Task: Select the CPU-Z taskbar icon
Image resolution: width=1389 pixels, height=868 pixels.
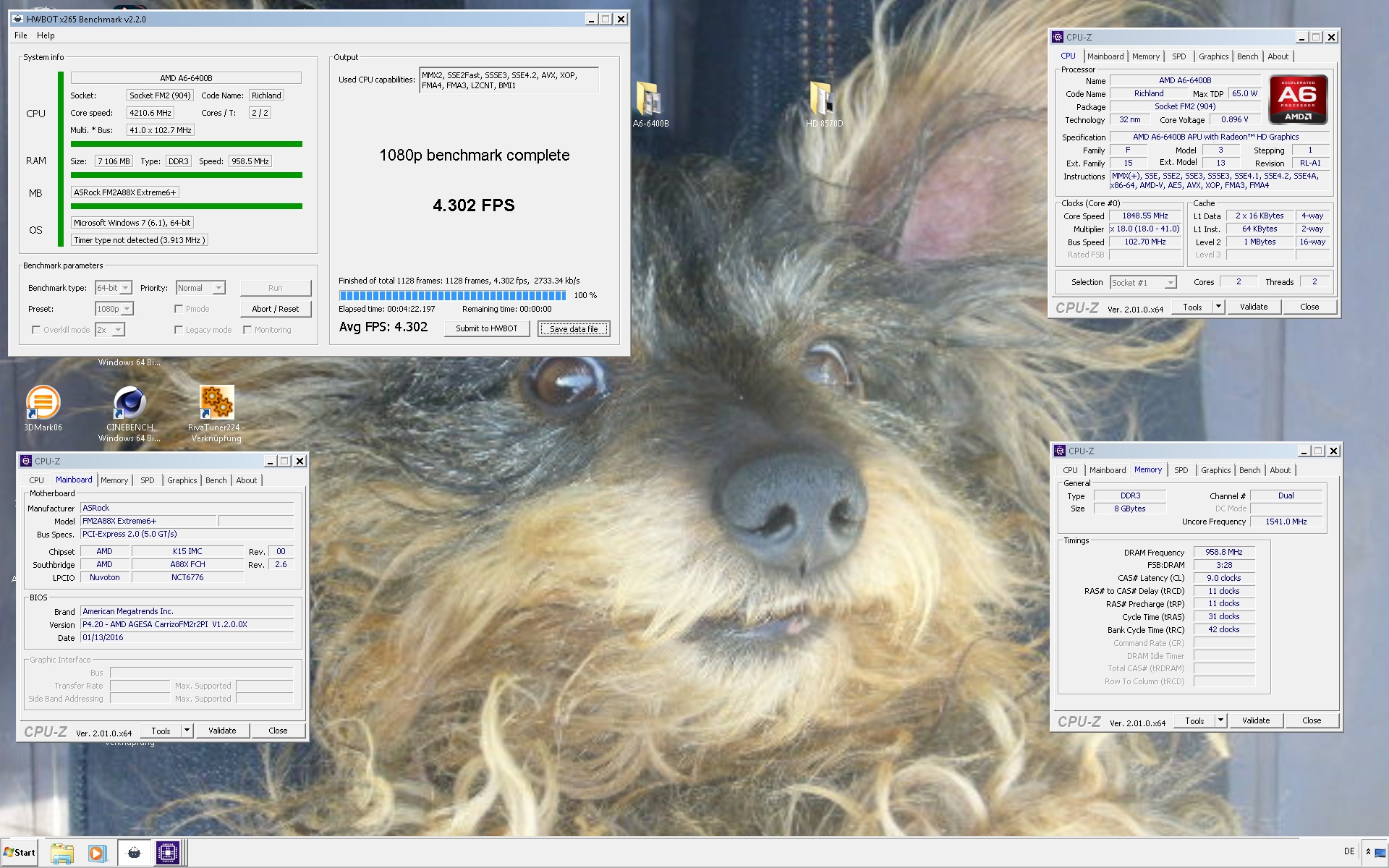Action: [168, 853]
